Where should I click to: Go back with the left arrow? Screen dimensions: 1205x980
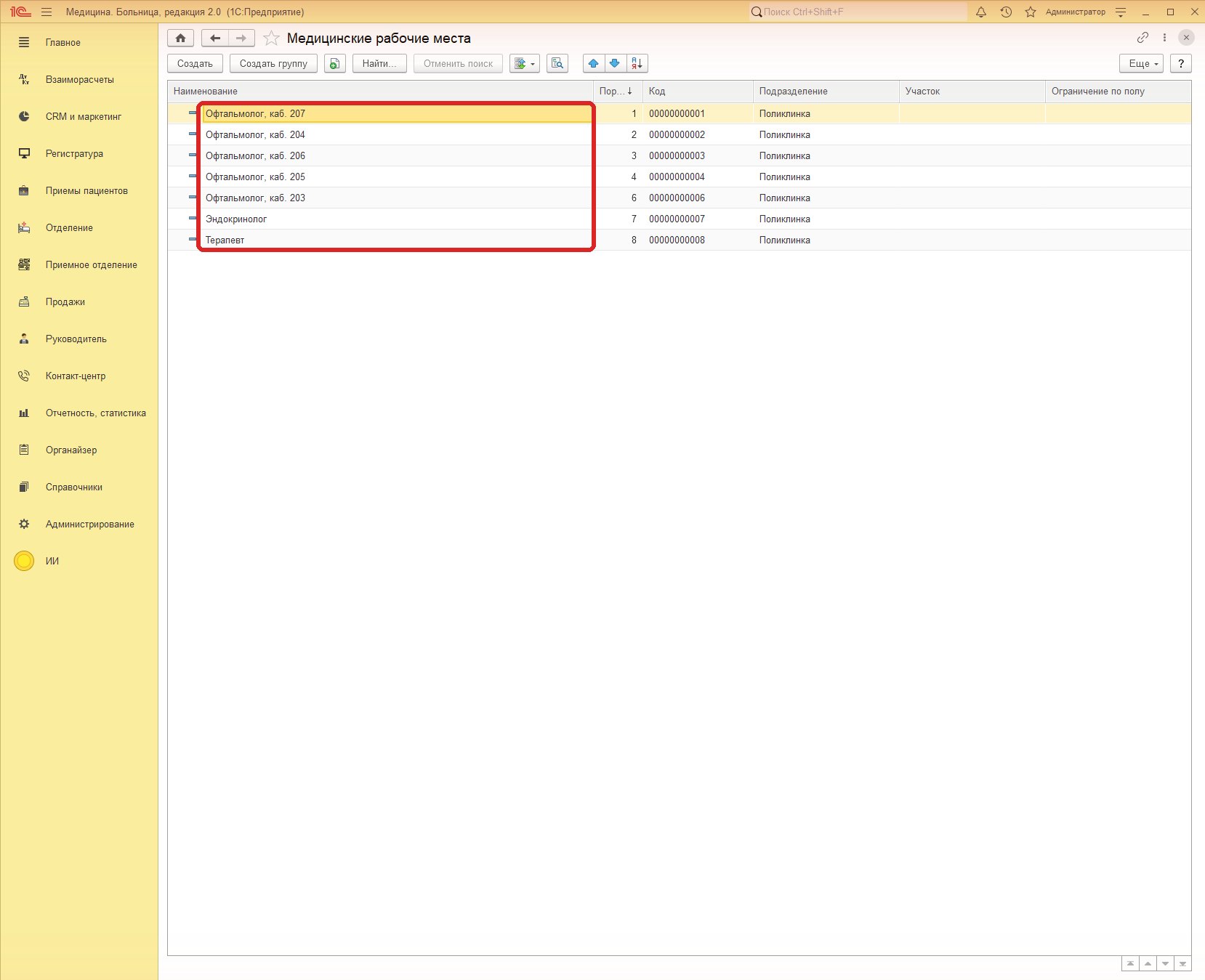coord(214,38)
